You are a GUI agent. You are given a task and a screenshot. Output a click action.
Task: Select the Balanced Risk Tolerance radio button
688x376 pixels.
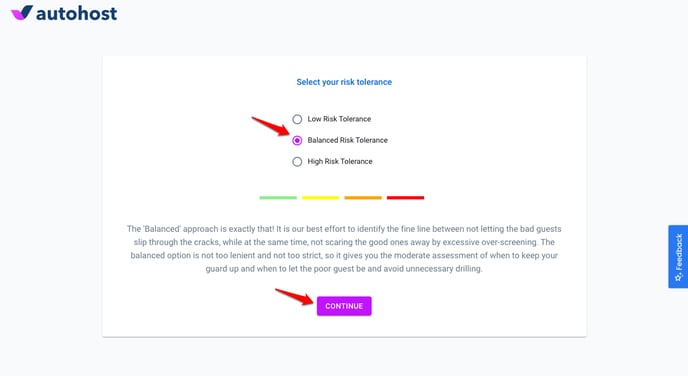click(x=297, y=140)
